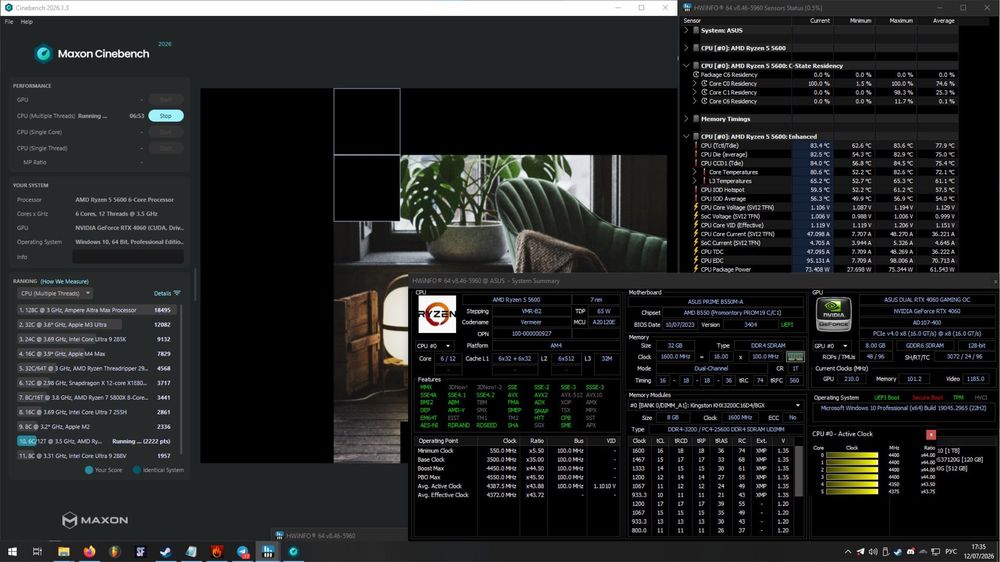Click the Ryzen logo in System Summary
This screenshot has height=562, width=1000.
point(437,314)
